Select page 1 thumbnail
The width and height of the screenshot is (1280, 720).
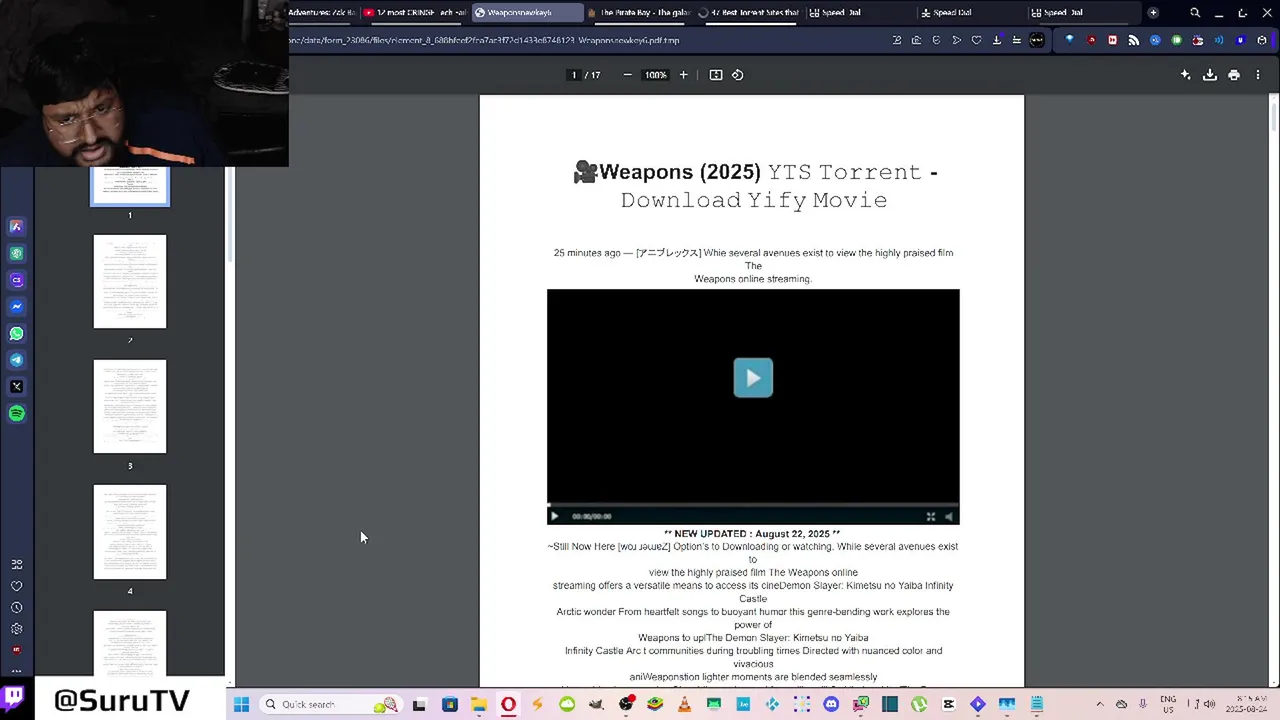point(130,187)
